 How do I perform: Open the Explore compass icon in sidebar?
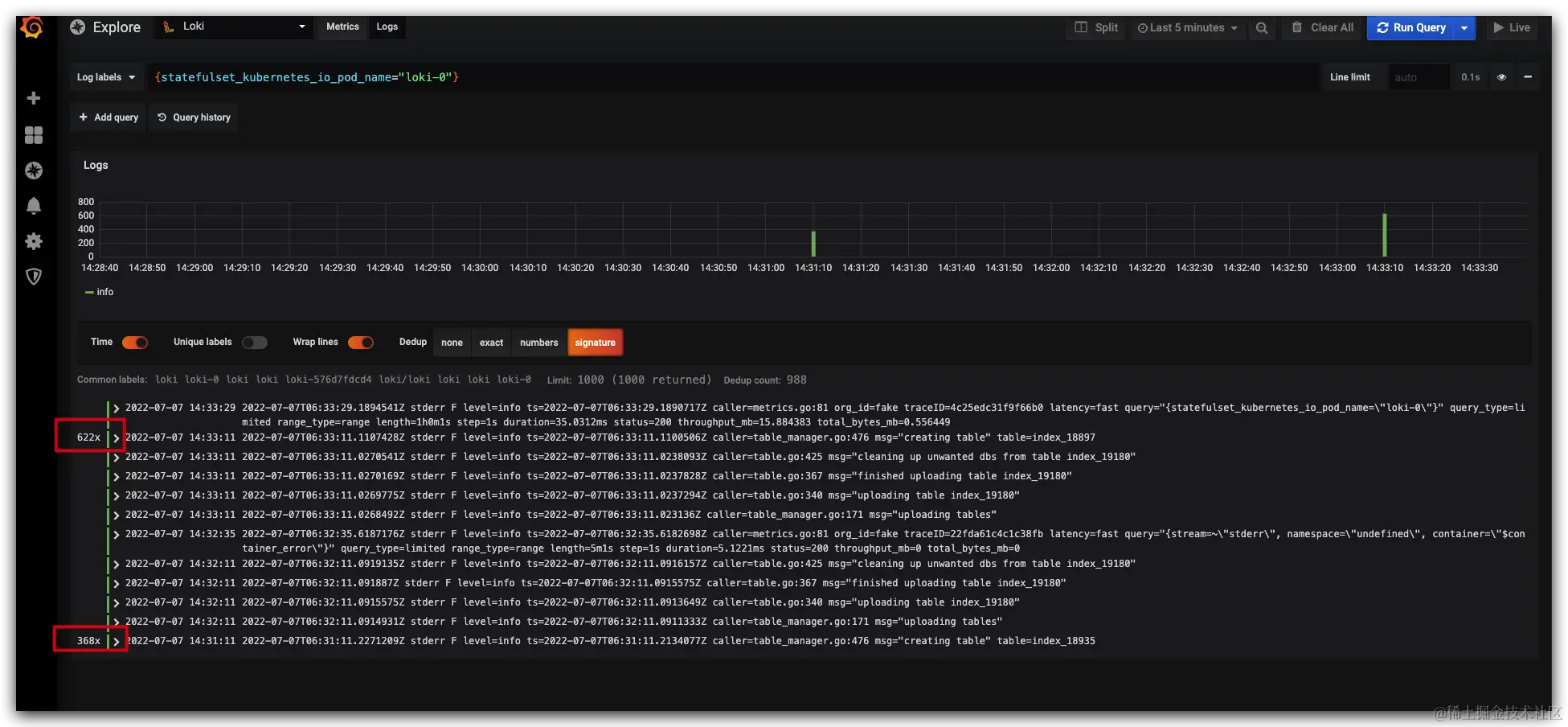coord(34,170)
